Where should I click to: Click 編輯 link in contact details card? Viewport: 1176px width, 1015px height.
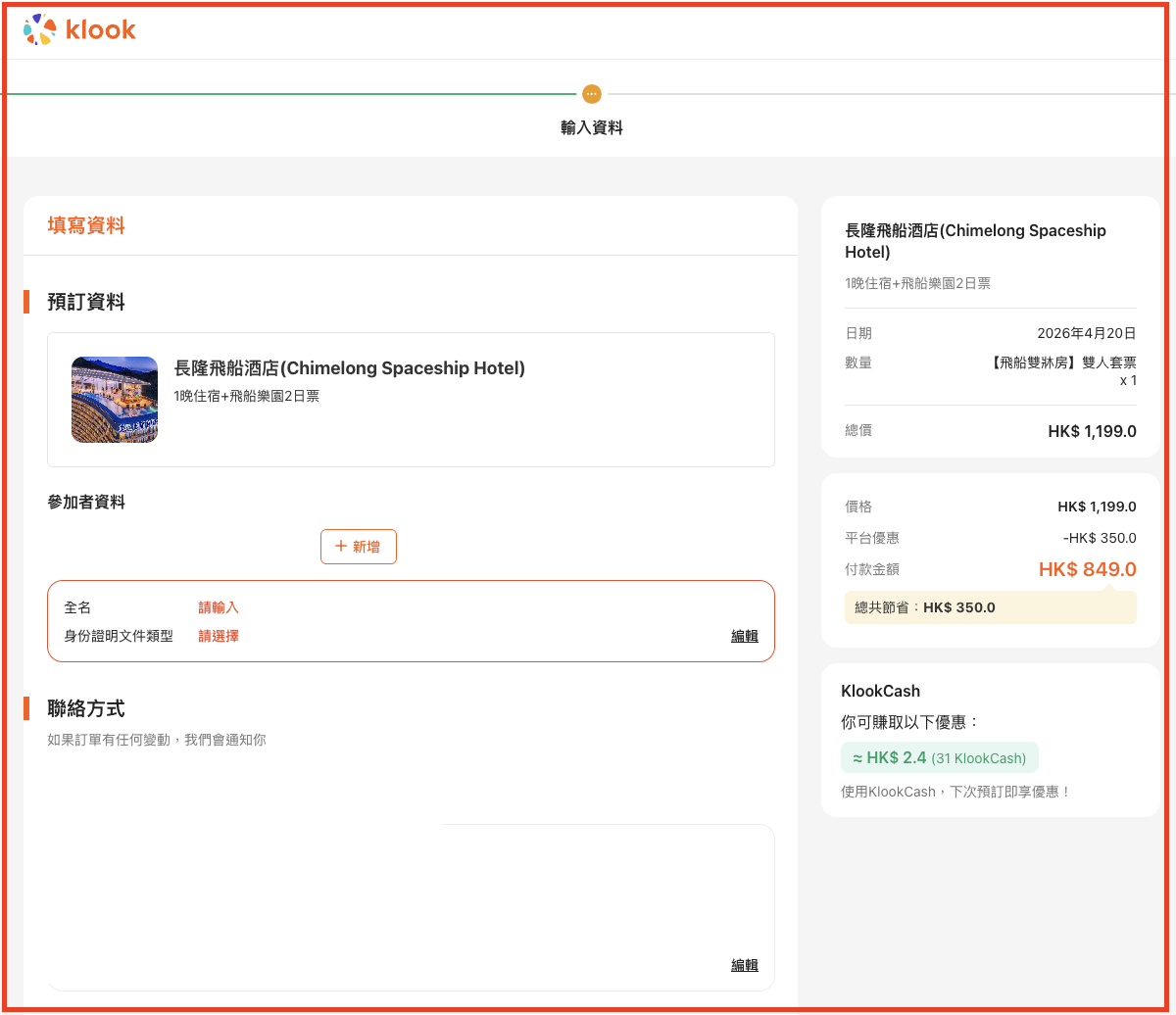(744, 965)
